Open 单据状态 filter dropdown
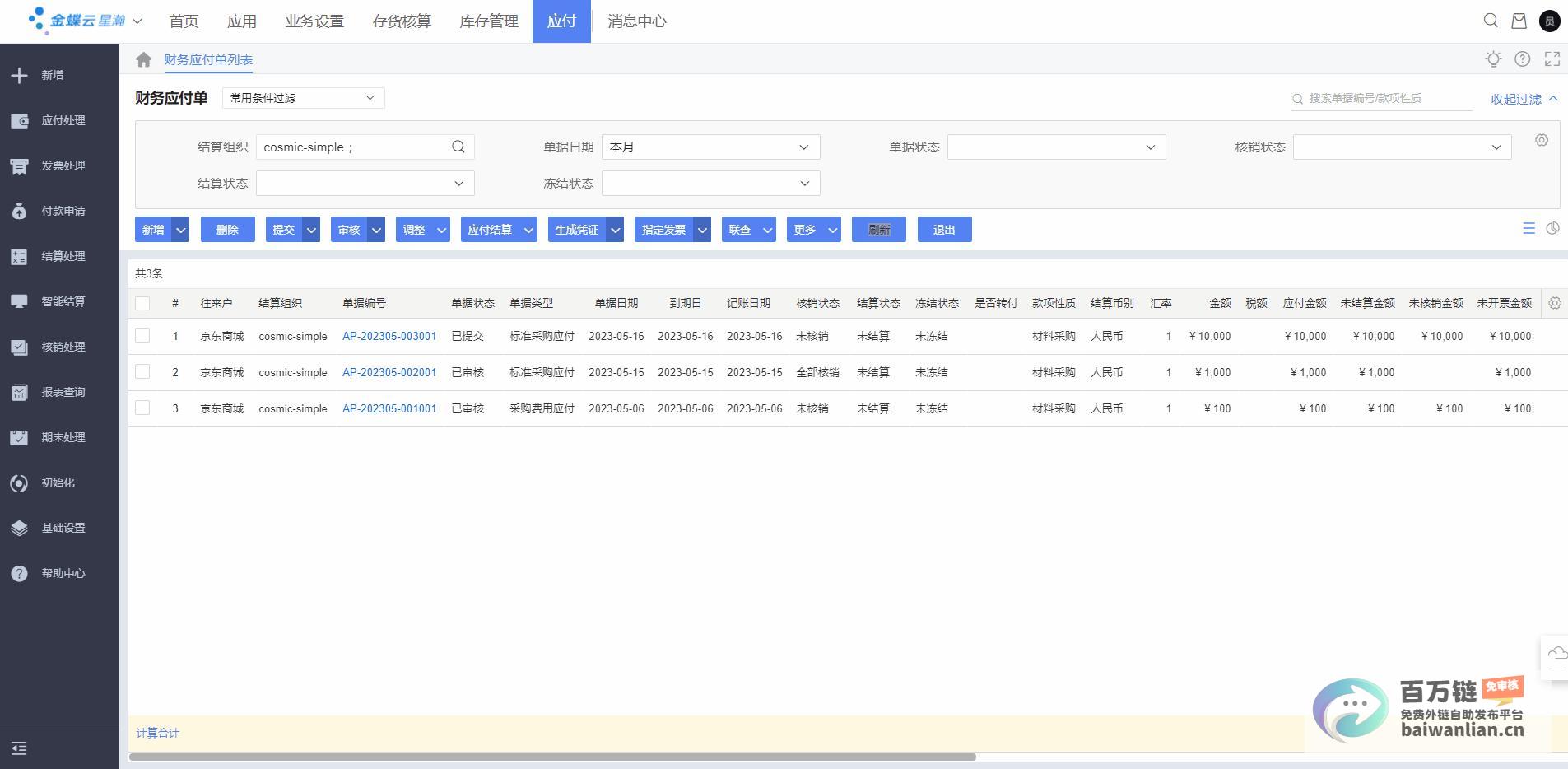Image resolution: width=1568 pixels, height=769 pixels. pos(1056,147)
